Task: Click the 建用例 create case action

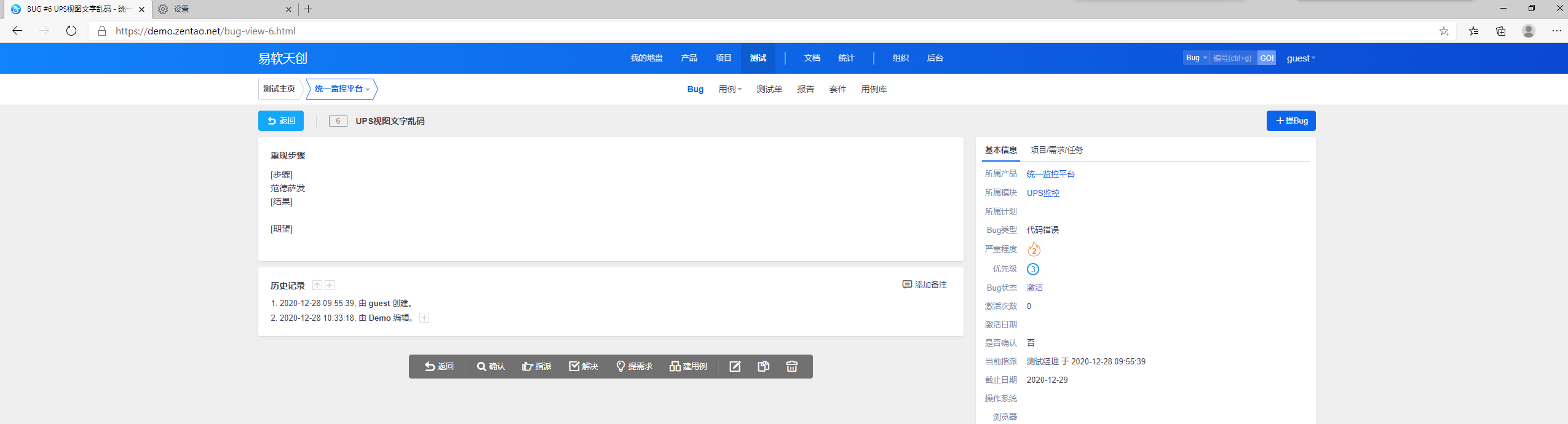Action: click(x=688, y=367)
